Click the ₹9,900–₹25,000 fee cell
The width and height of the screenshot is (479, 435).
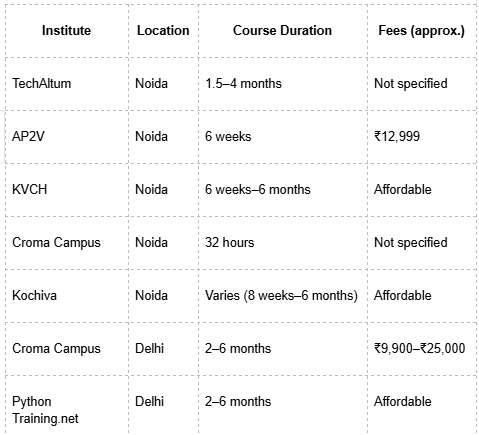click(x=422, y=349)
